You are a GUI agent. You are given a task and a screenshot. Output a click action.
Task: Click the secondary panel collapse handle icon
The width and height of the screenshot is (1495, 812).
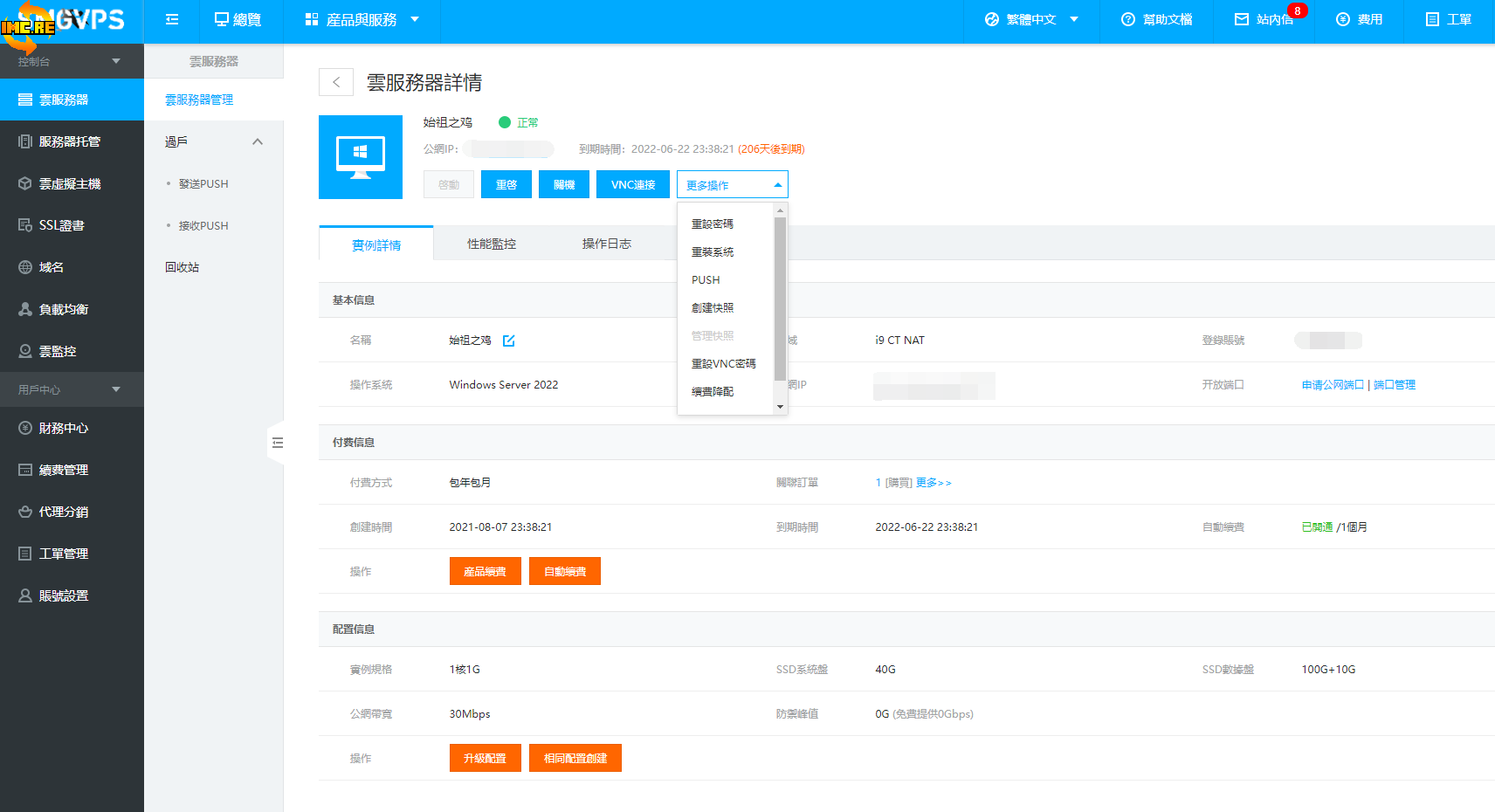pyautogui.click(x=277, y=443)
